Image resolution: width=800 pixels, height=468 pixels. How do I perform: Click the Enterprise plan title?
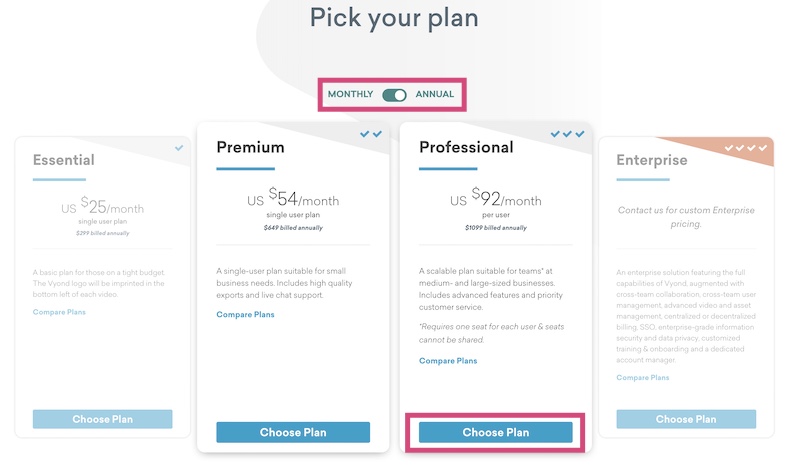pyautogui.click(x=651, y=160)
